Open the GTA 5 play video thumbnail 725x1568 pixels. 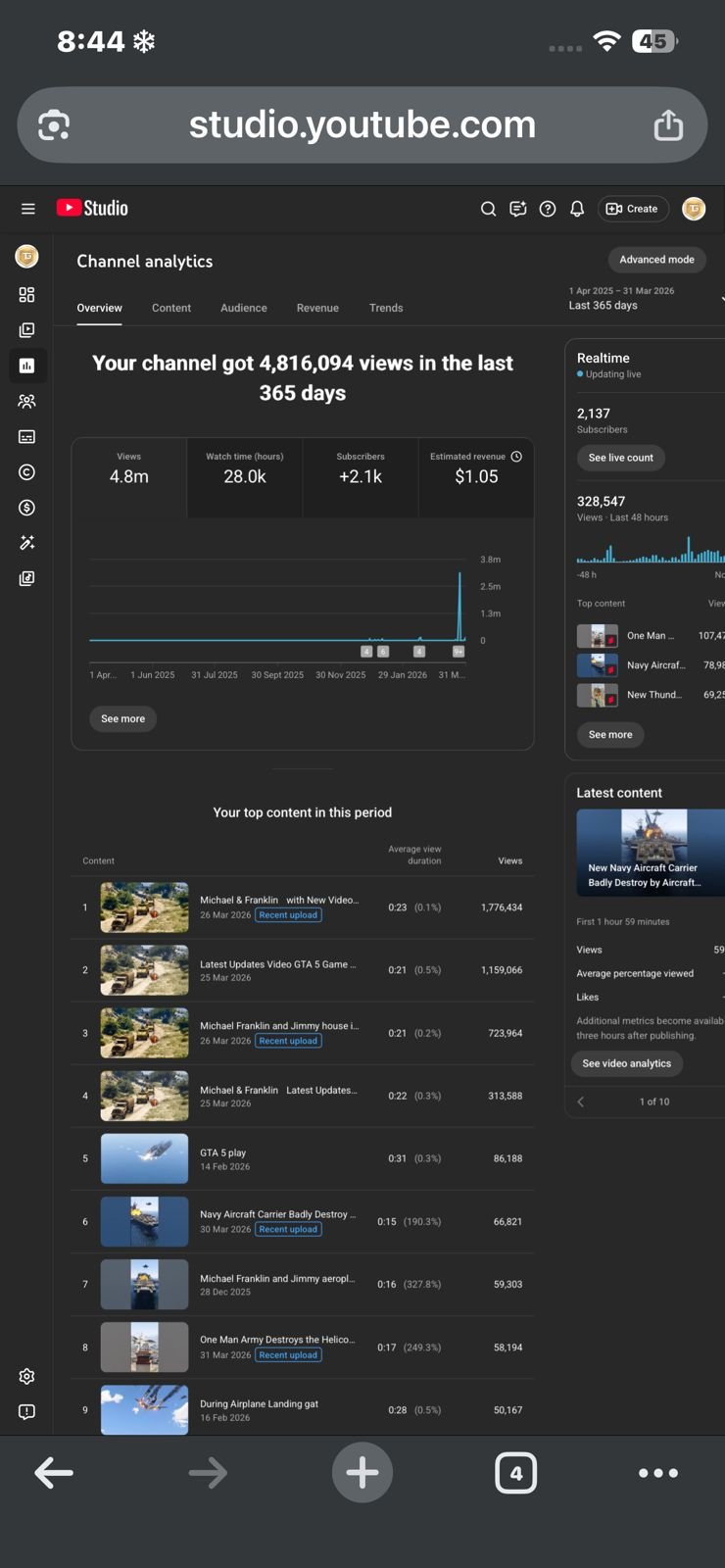pos(144,1158)
